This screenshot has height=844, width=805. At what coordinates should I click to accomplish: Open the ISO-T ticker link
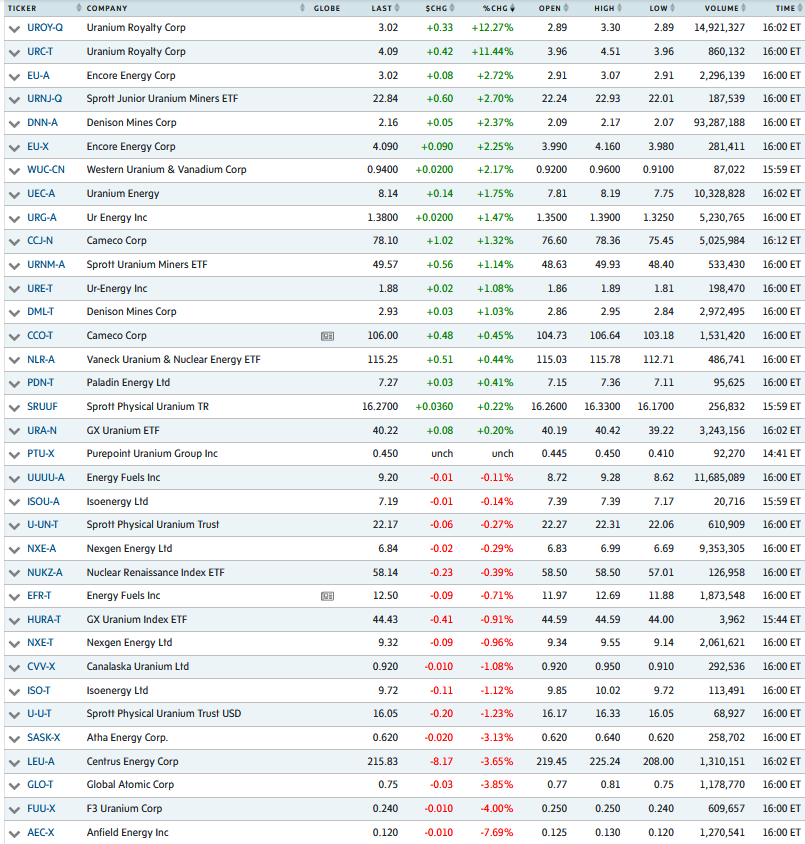(39, 690)
